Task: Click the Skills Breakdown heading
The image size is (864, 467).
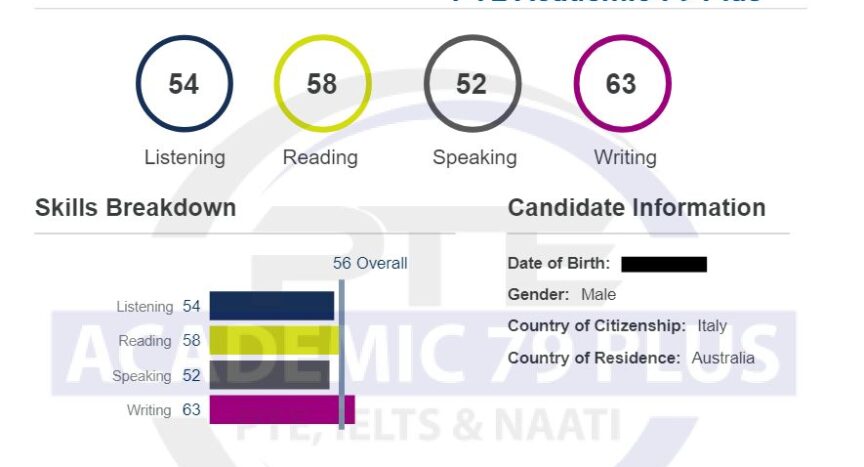Action: [136, 208]
